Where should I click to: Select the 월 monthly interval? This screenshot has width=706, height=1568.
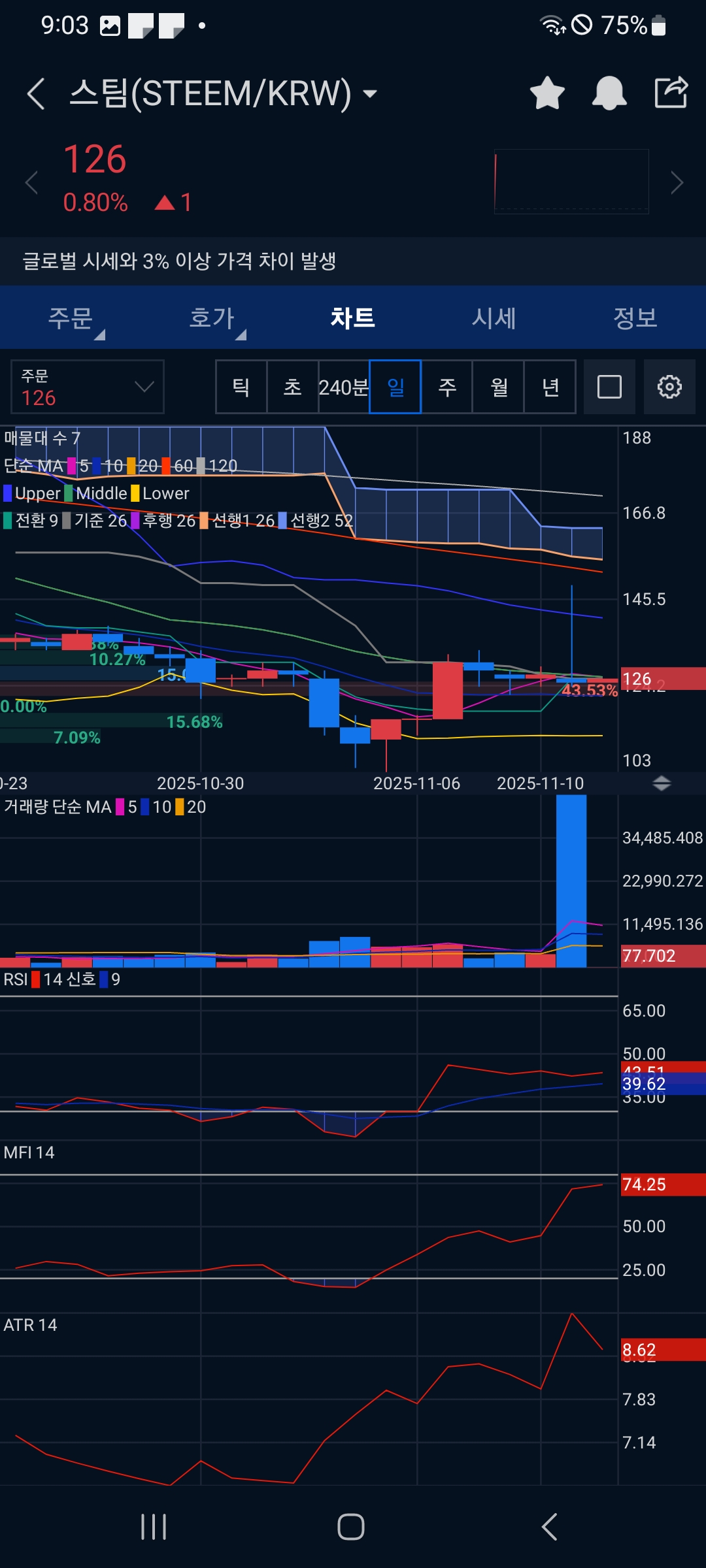[499, 387]
